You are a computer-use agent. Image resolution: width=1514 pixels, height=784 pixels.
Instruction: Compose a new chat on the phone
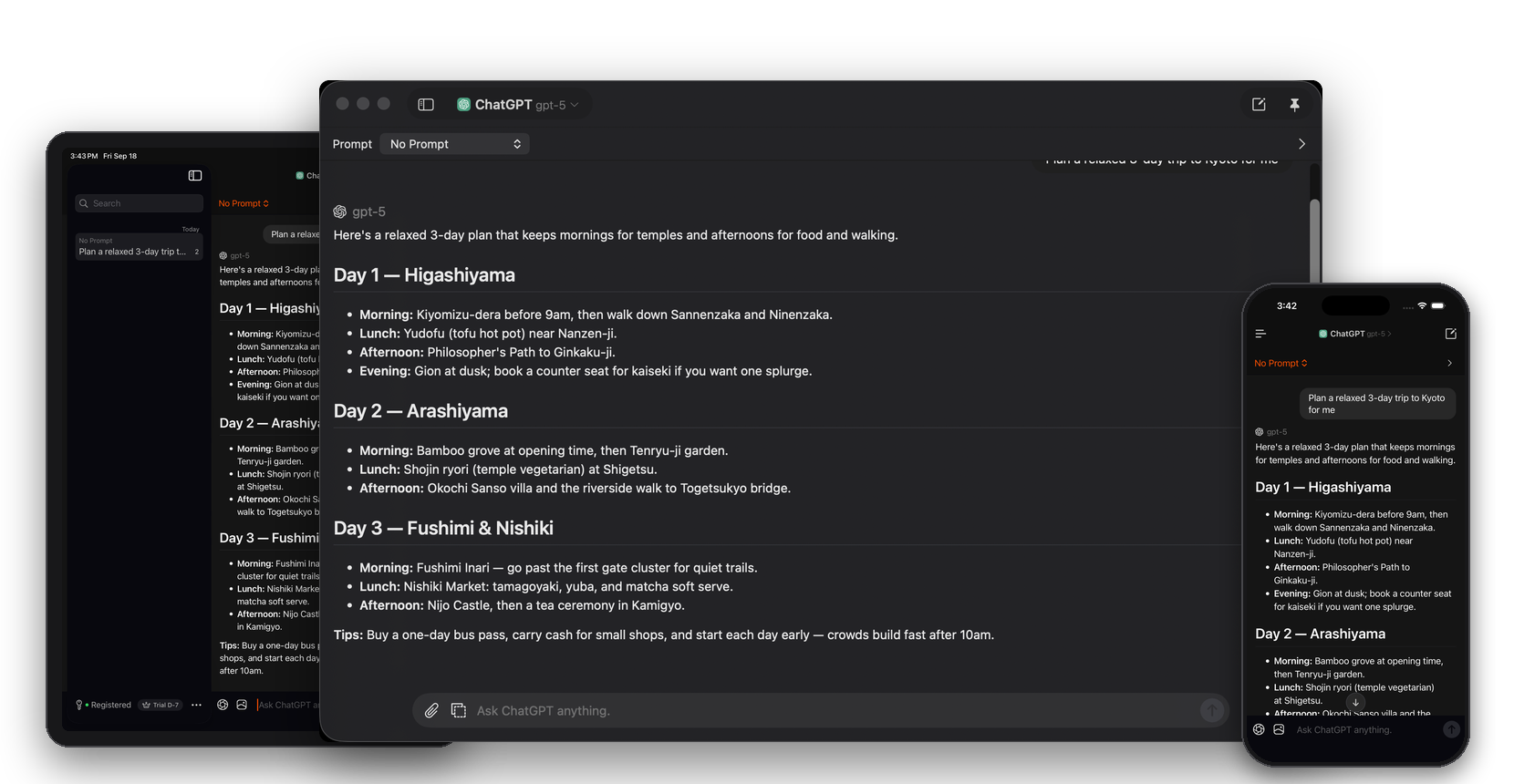click(1450, 334)
